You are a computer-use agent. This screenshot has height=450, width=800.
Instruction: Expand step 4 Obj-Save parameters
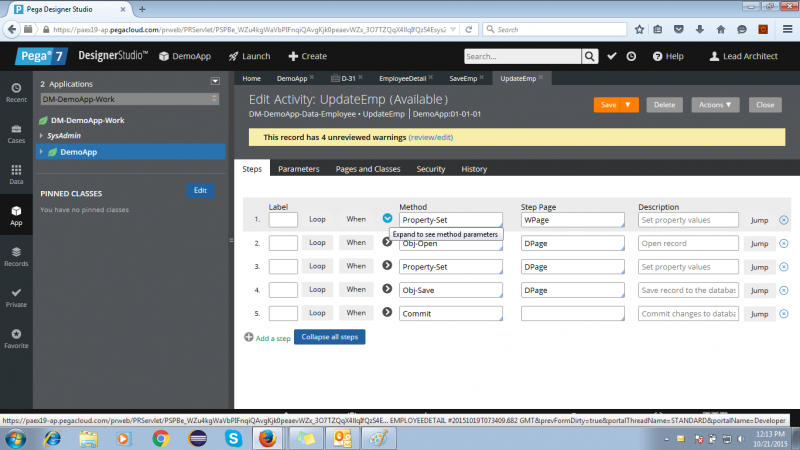point(387,289)
